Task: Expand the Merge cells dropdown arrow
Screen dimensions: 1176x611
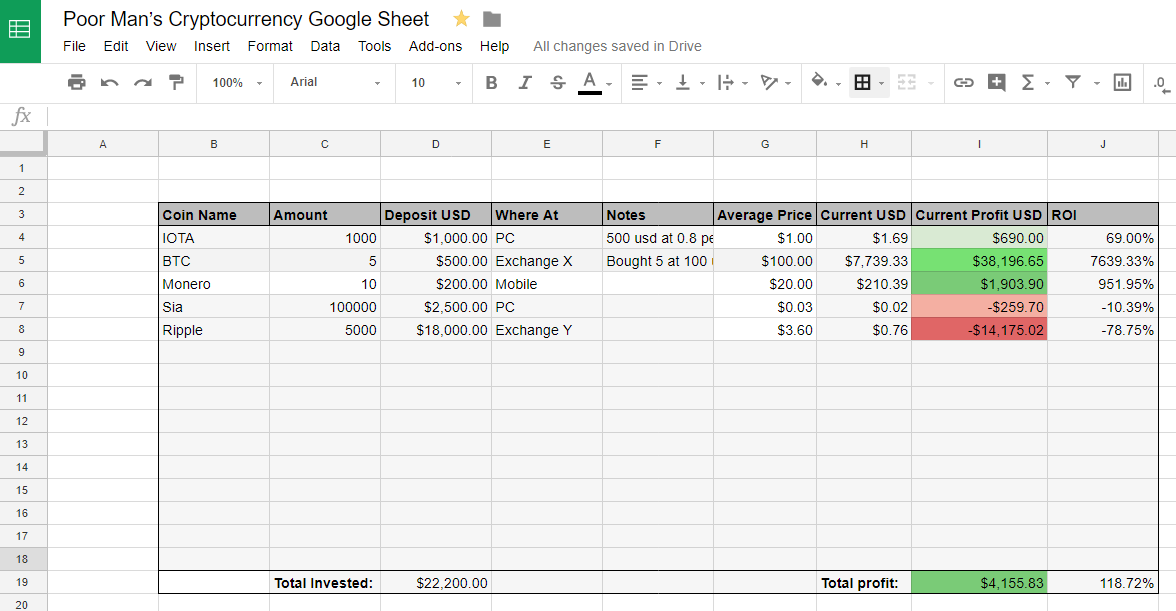Action: pos(931,83)
